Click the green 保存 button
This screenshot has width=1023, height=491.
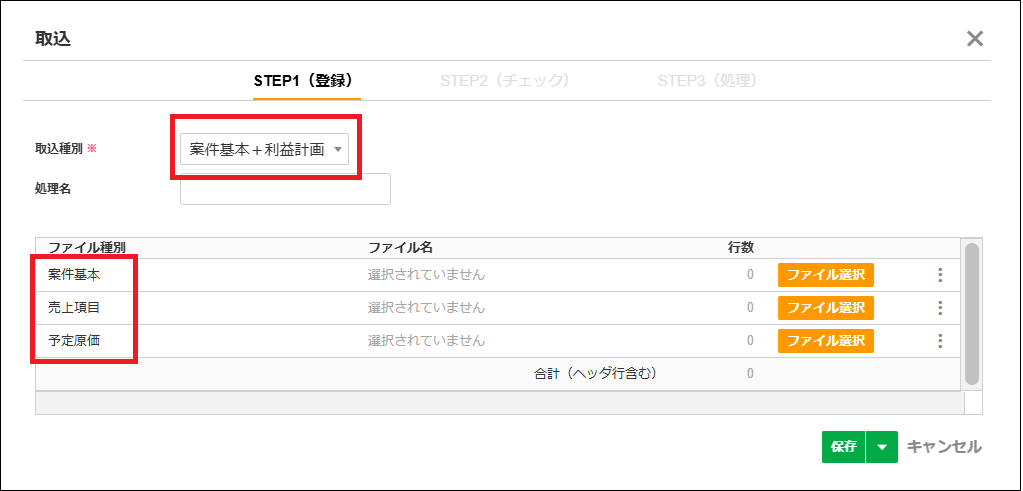click(843, 447)
